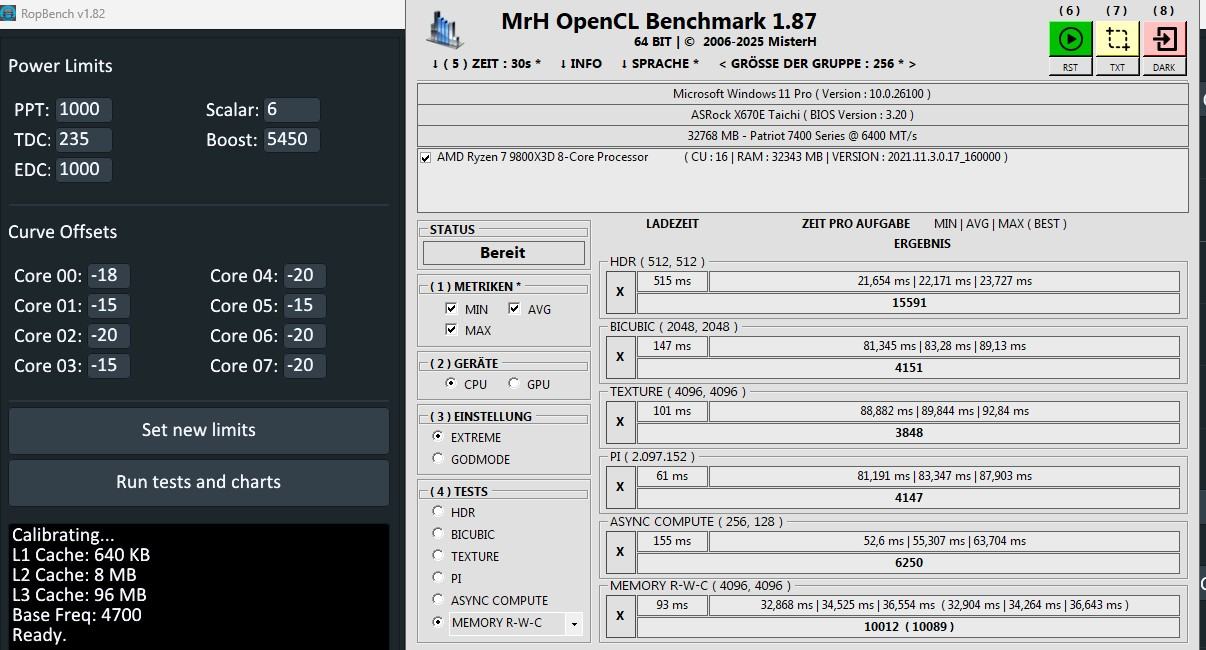The image size is (1206, 650).
Task: Open the ZEIT : 30s time menu
Action: point(486,63)
